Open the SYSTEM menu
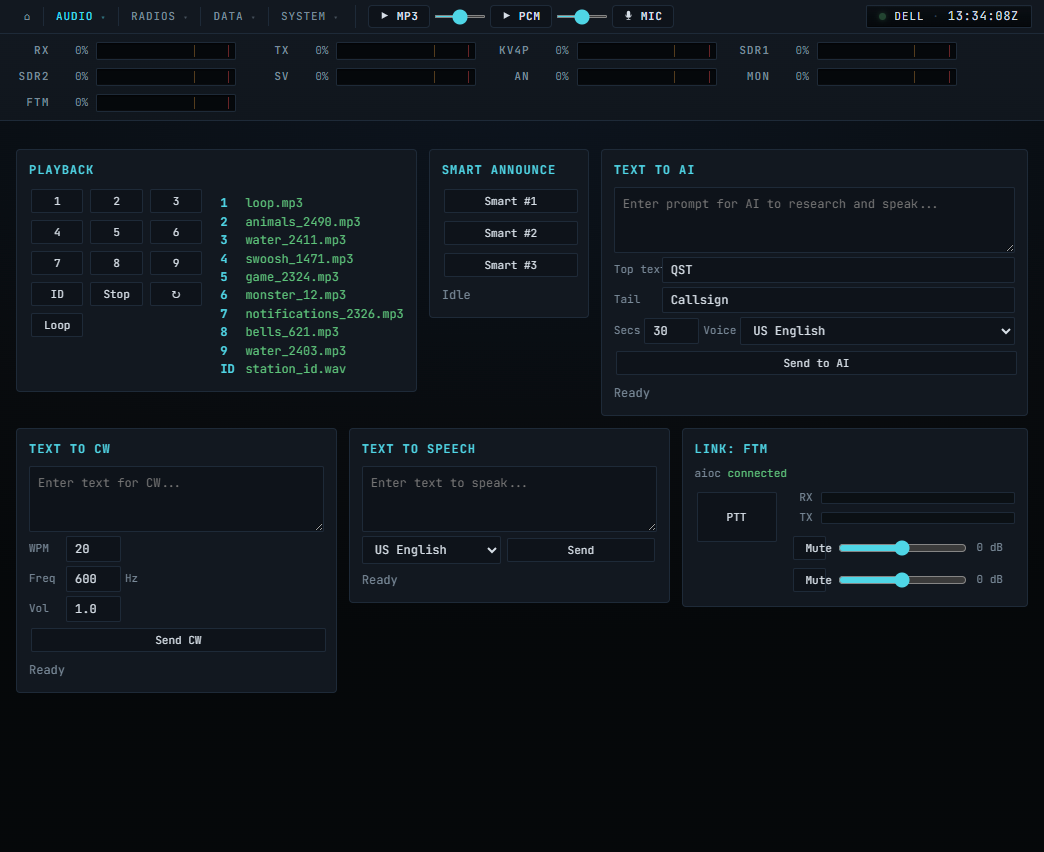The height and width of the screenshot is (852, 1044). (x=309, y=16)
